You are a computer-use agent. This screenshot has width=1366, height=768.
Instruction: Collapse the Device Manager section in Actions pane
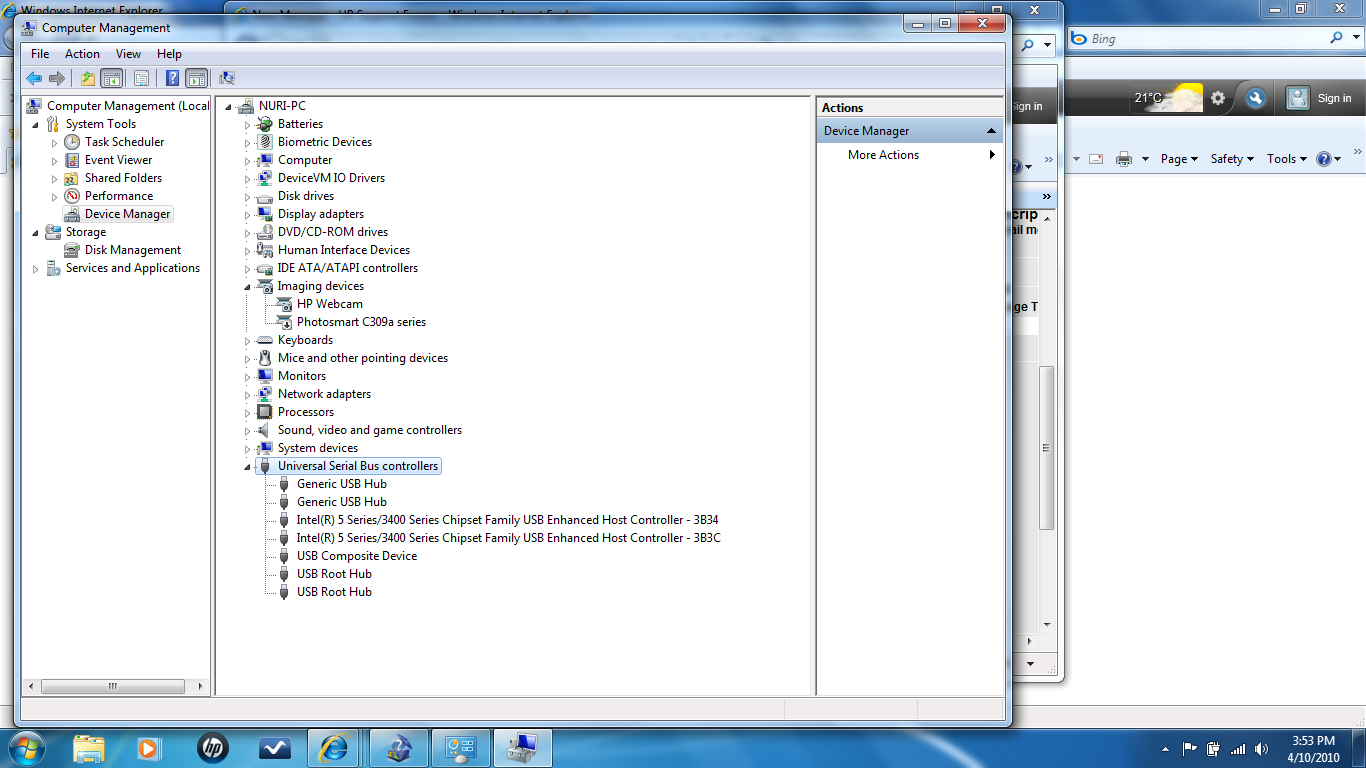[991, 131]
